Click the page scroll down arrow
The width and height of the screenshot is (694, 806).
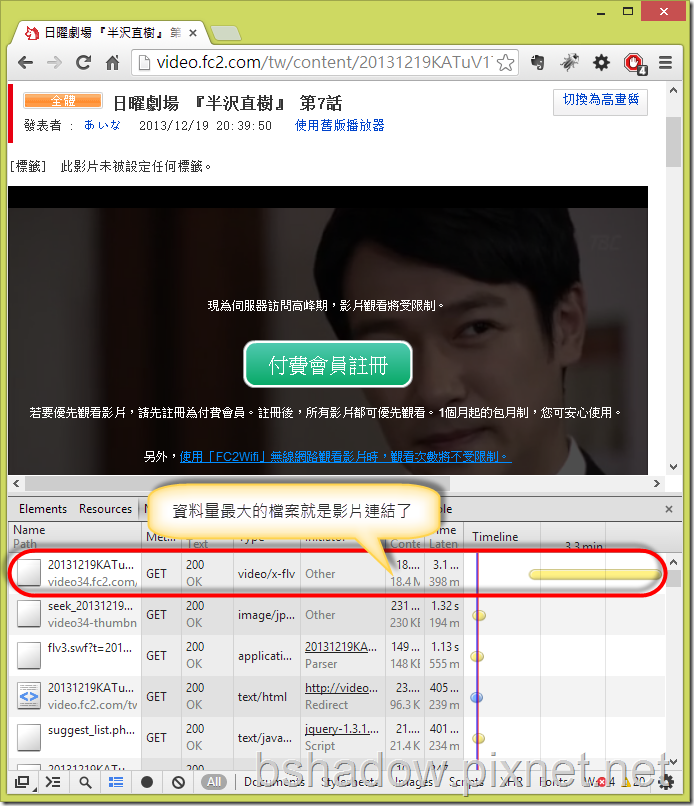click(x=673, y=467)
